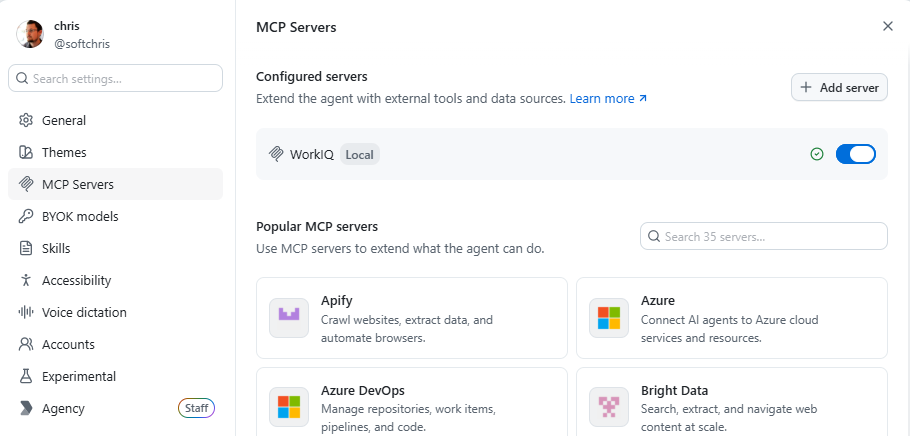910x436 pixels.
Task: Click the Apify logo icon
Action: [x=288, y=318]
